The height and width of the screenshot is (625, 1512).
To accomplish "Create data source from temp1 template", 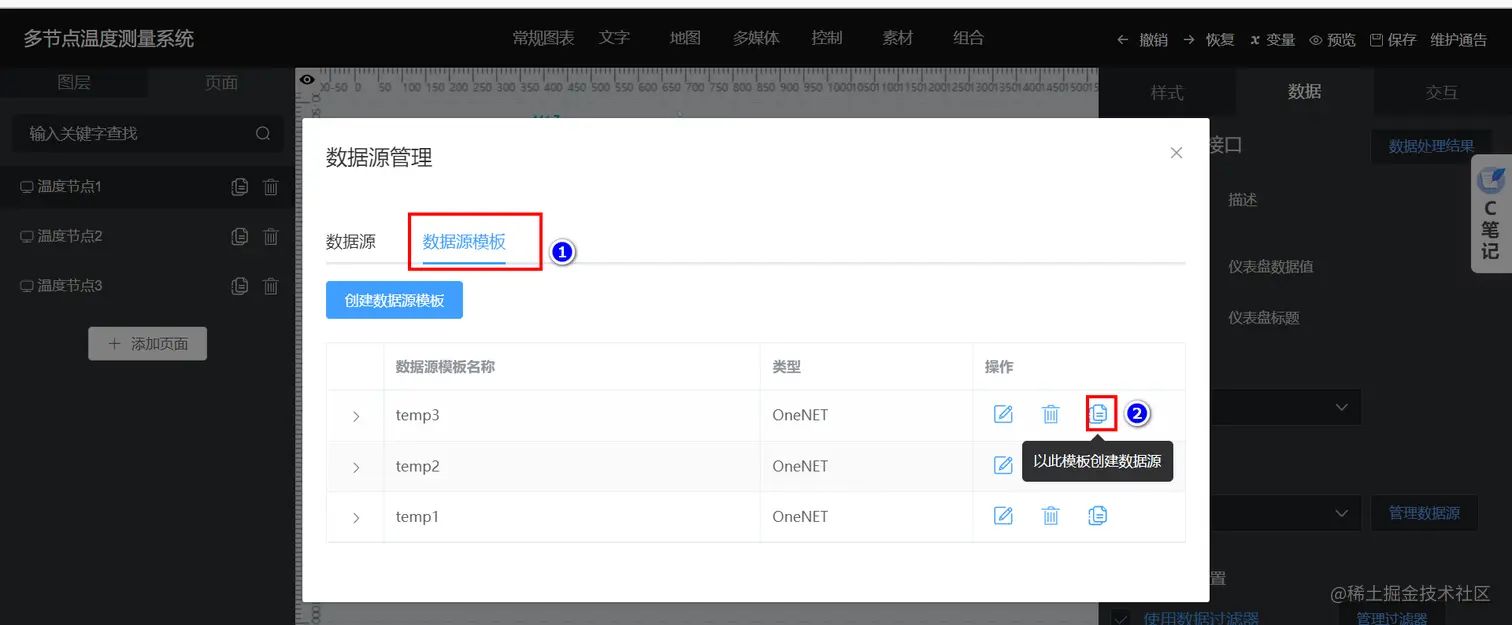I will [1098, 516].
